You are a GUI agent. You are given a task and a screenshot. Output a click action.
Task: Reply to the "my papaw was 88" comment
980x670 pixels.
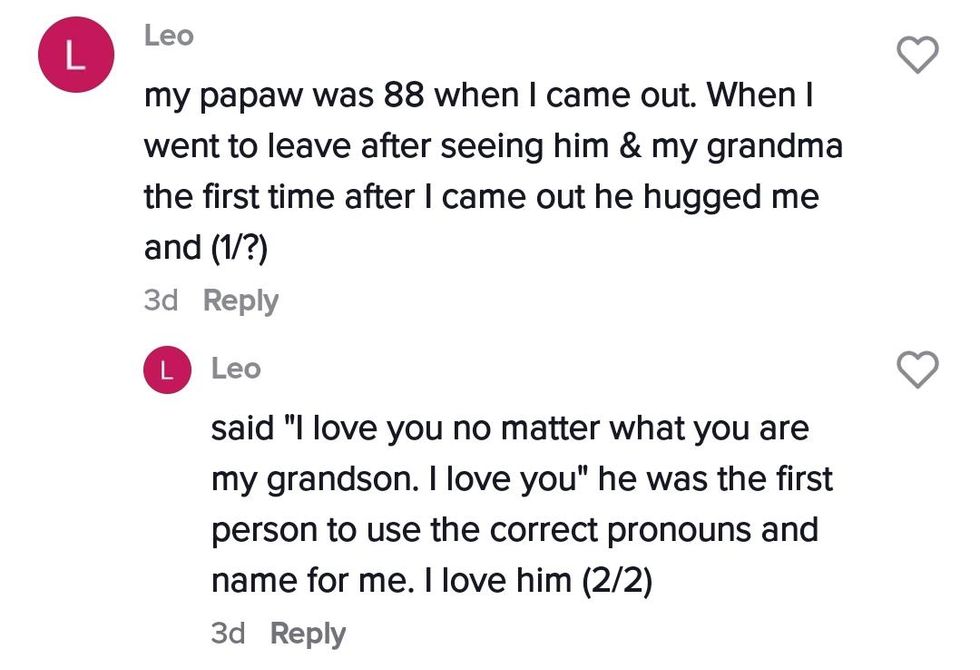(x=240, y=301)
